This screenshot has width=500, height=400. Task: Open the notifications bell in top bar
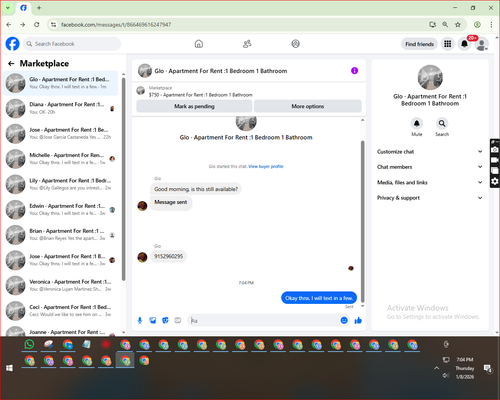tap(464, 44)
